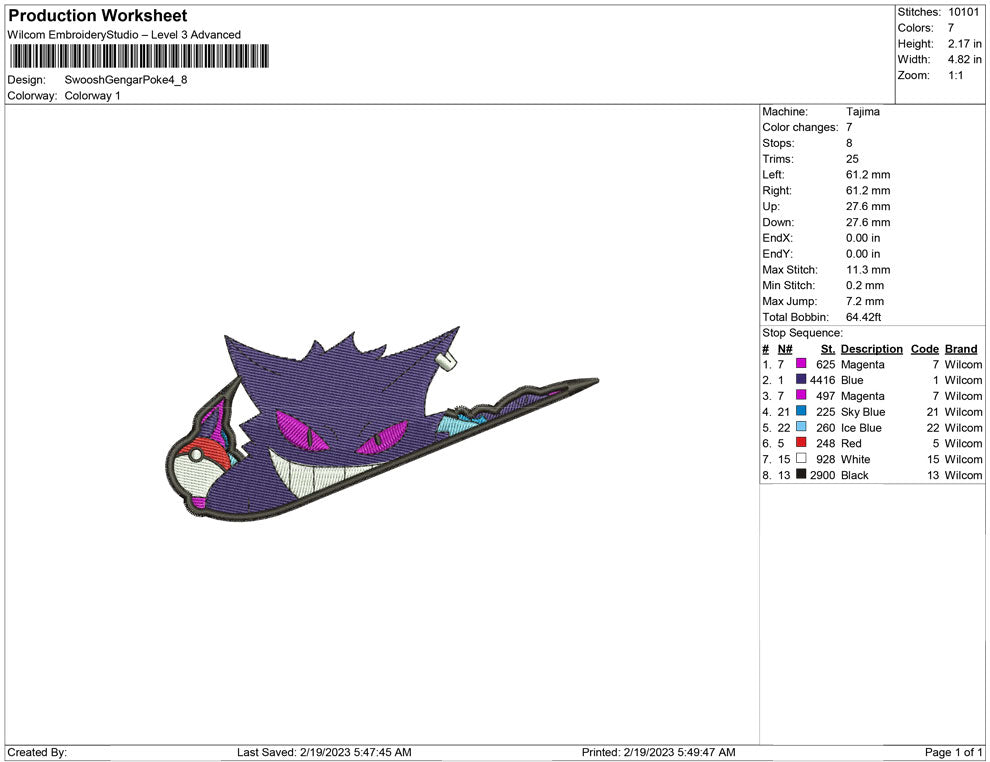Image resolution: width=990 pixels, height=762 pixels.
Task: Click the 'Red' description text
Action: 851,443
